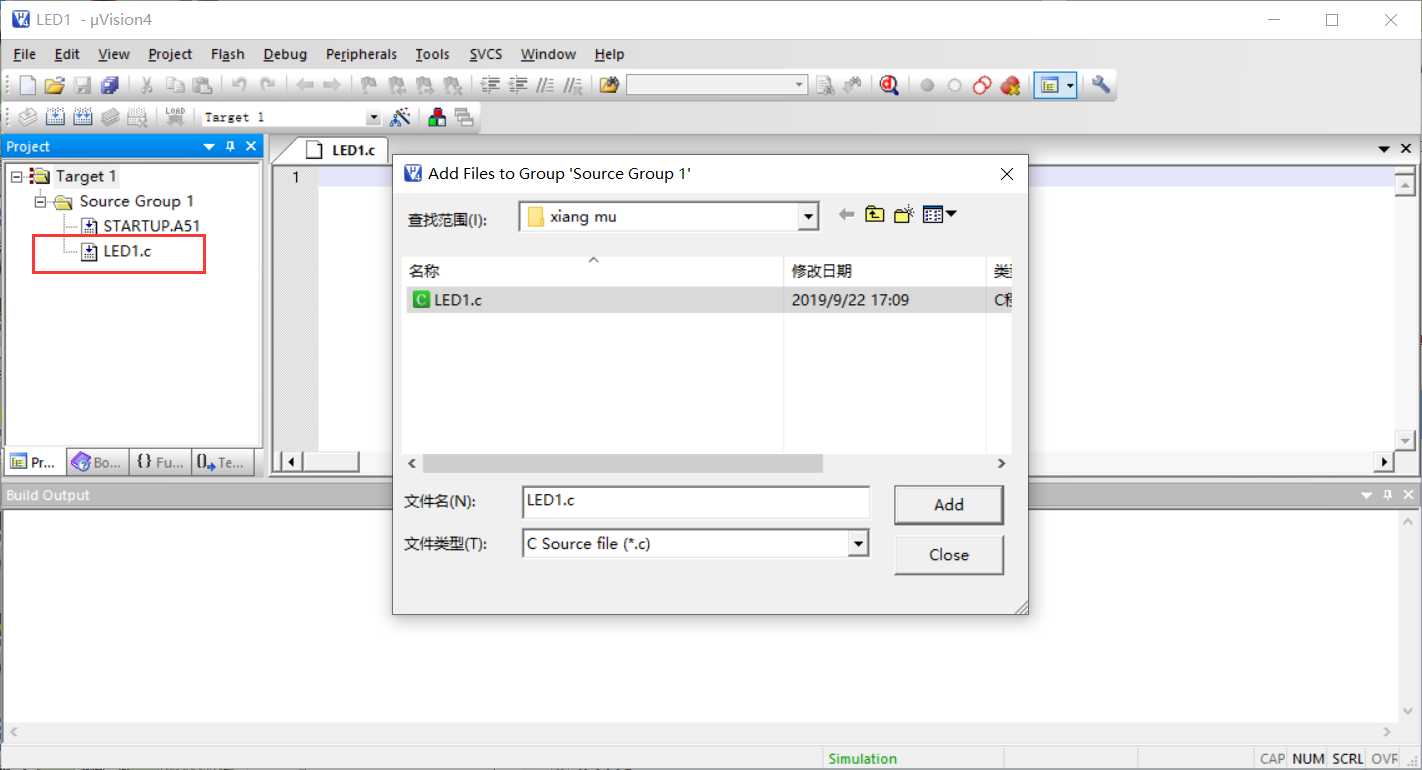Undo the last edit

point(239,86)
